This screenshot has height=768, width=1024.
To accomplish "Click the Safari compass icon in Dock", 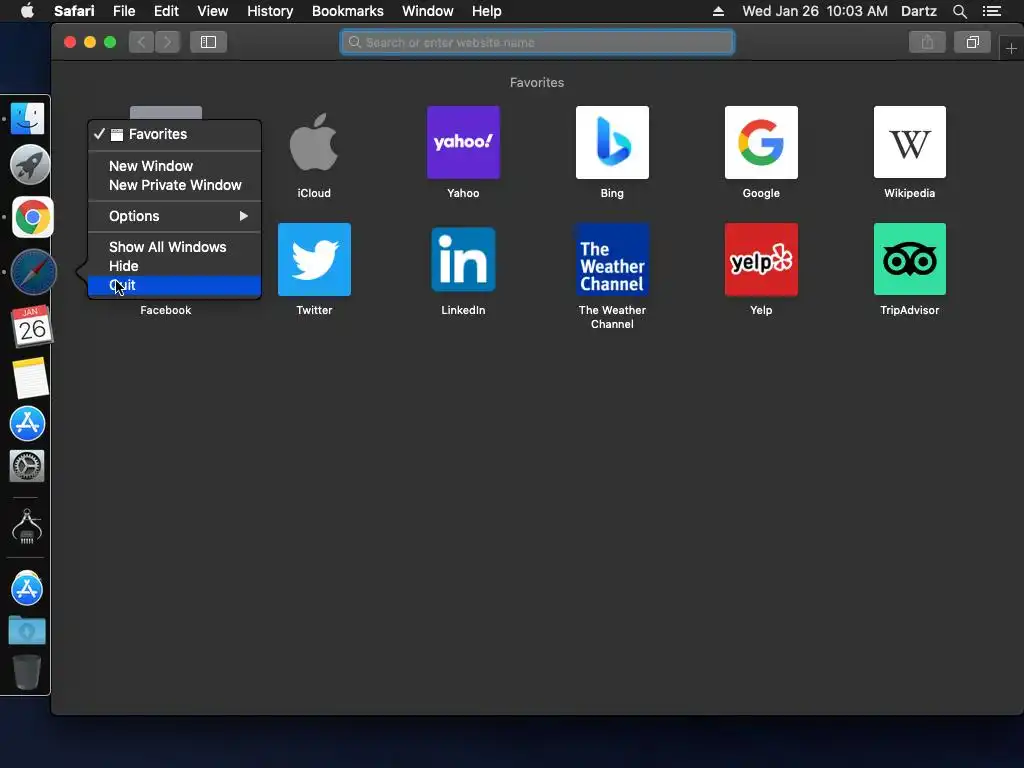I will pyautogui.click(x=33, y=272).
